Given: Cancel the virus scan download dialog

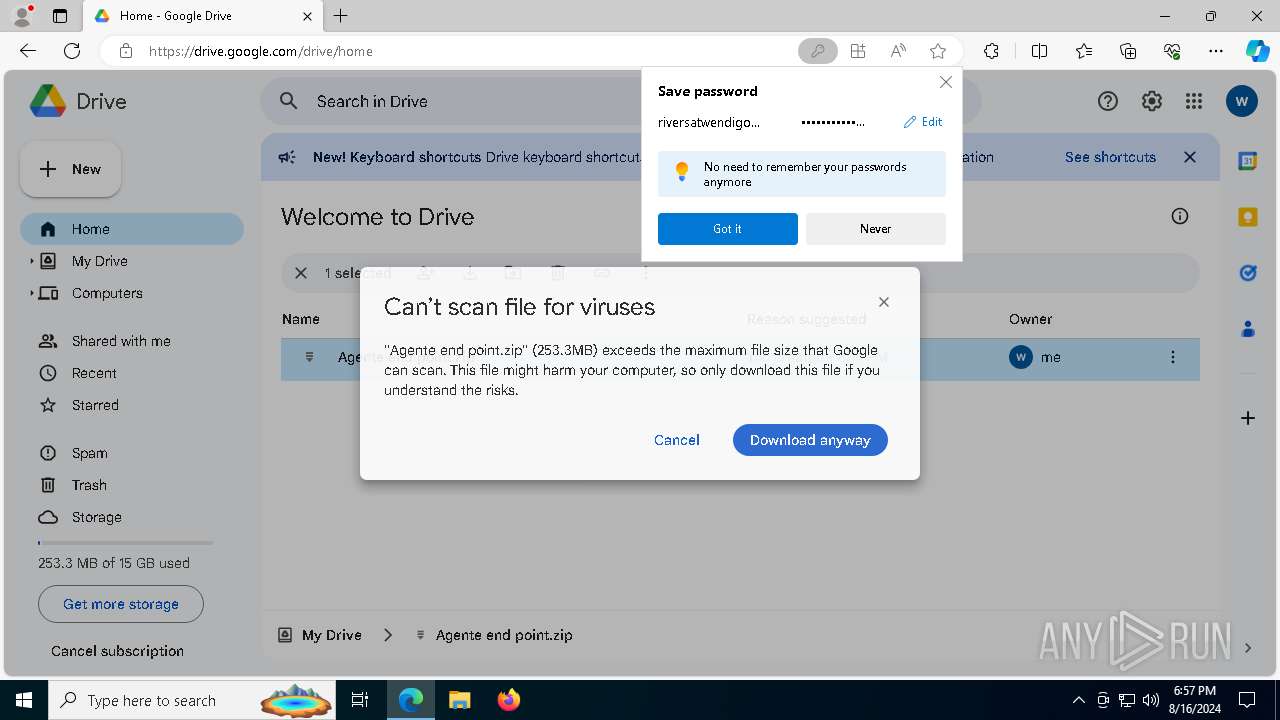Looking at the screenshot, I should tap(677, 440).
